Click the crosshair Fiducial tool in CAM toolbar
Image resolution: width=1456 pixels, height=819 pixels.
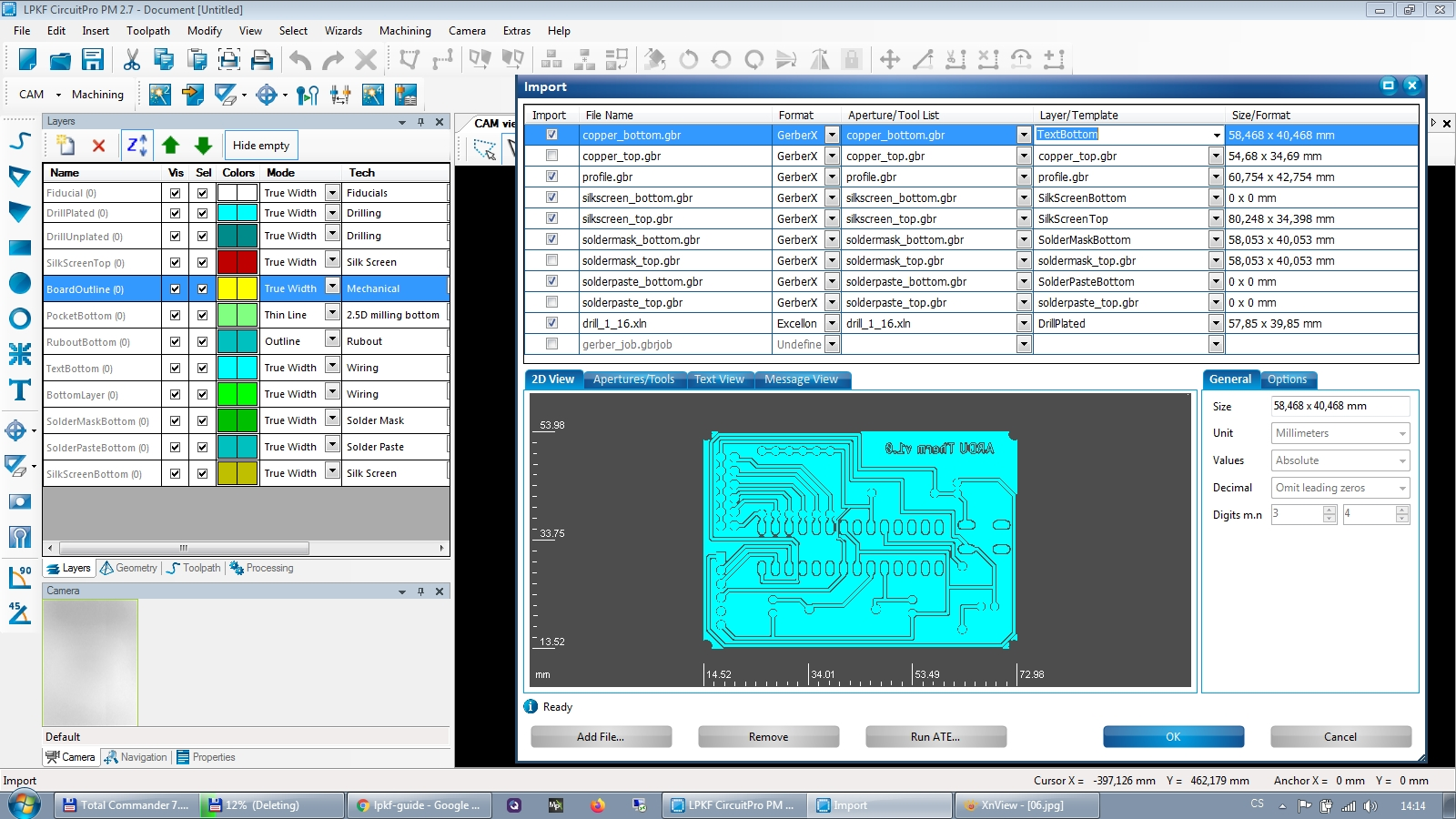click(267, 94)
